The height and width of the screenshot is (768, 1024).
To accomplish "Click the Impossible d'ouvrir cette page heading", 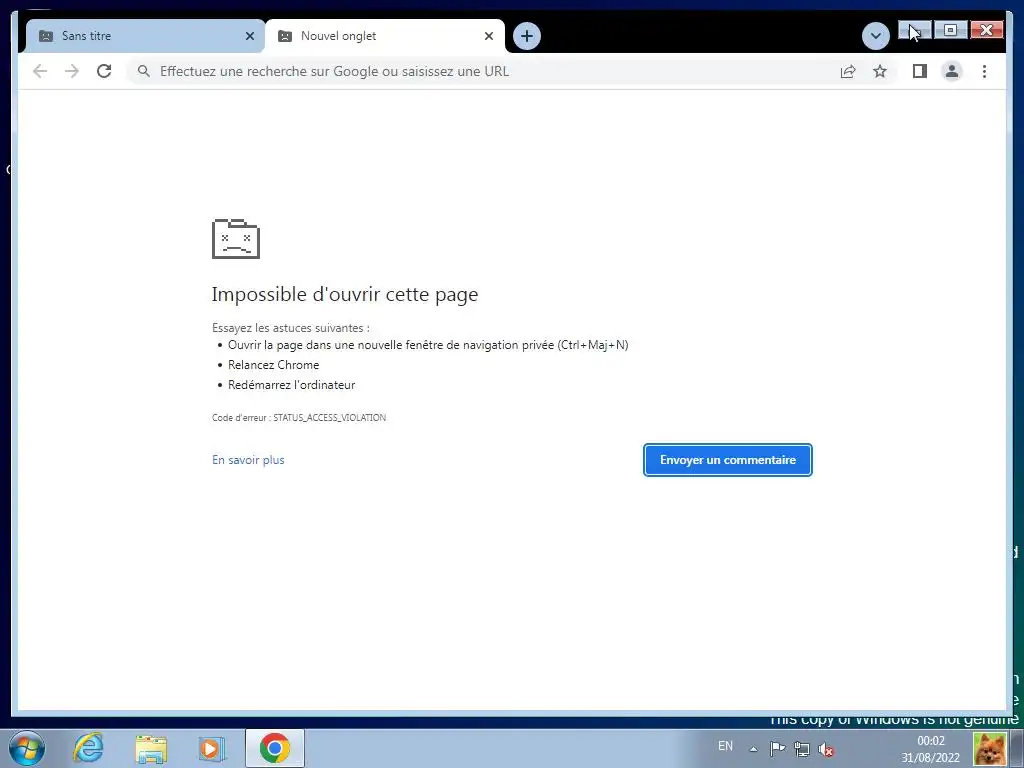I will tap(345, 295).
